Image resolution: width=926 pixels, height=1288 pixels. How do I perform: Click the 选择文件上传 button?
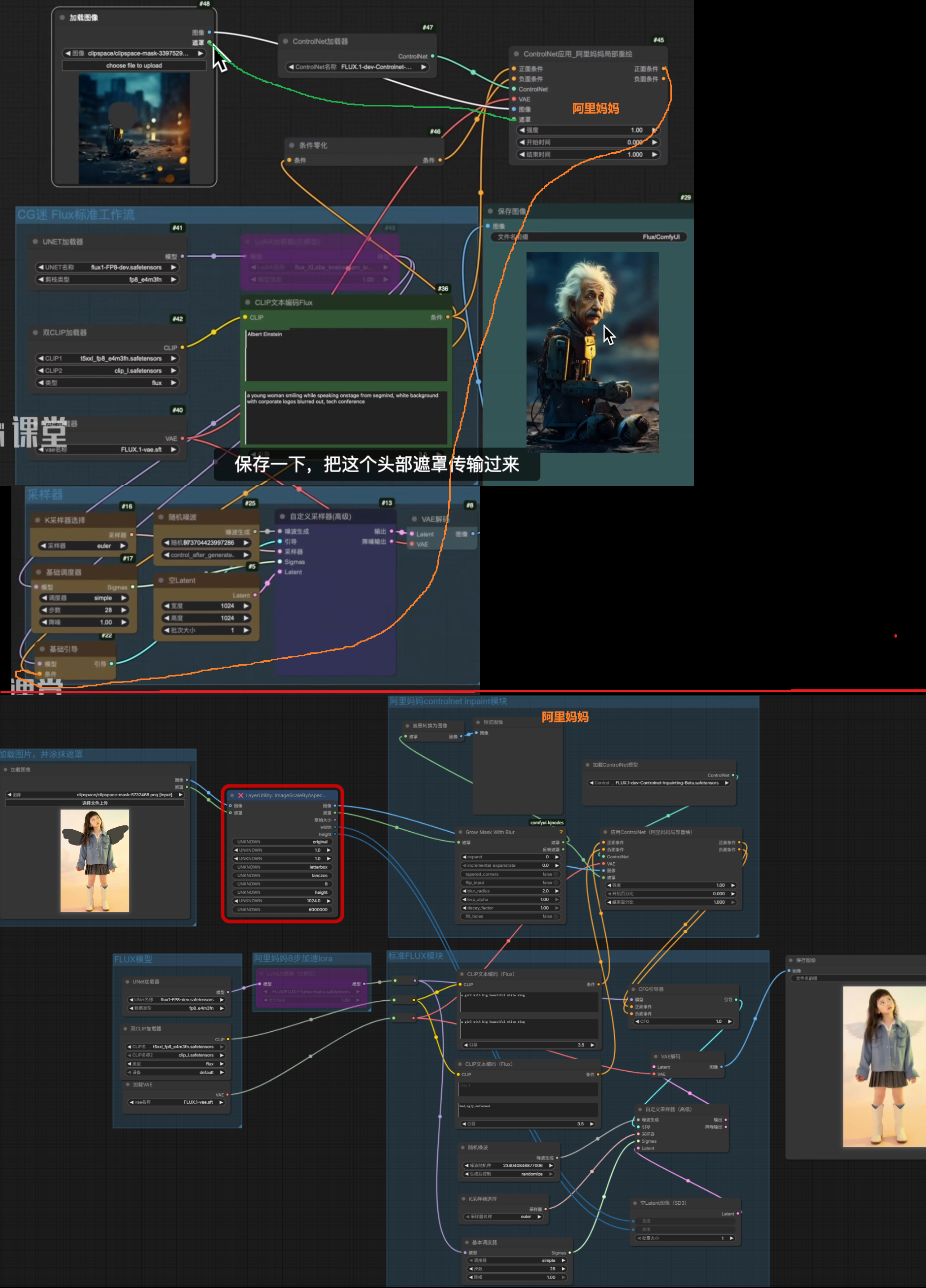95,803
